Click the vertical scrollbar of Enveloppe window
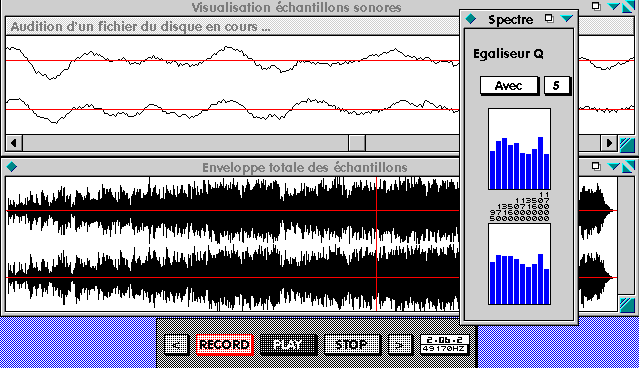The width and height of the screenshot is (639, 368). [626, 236]
